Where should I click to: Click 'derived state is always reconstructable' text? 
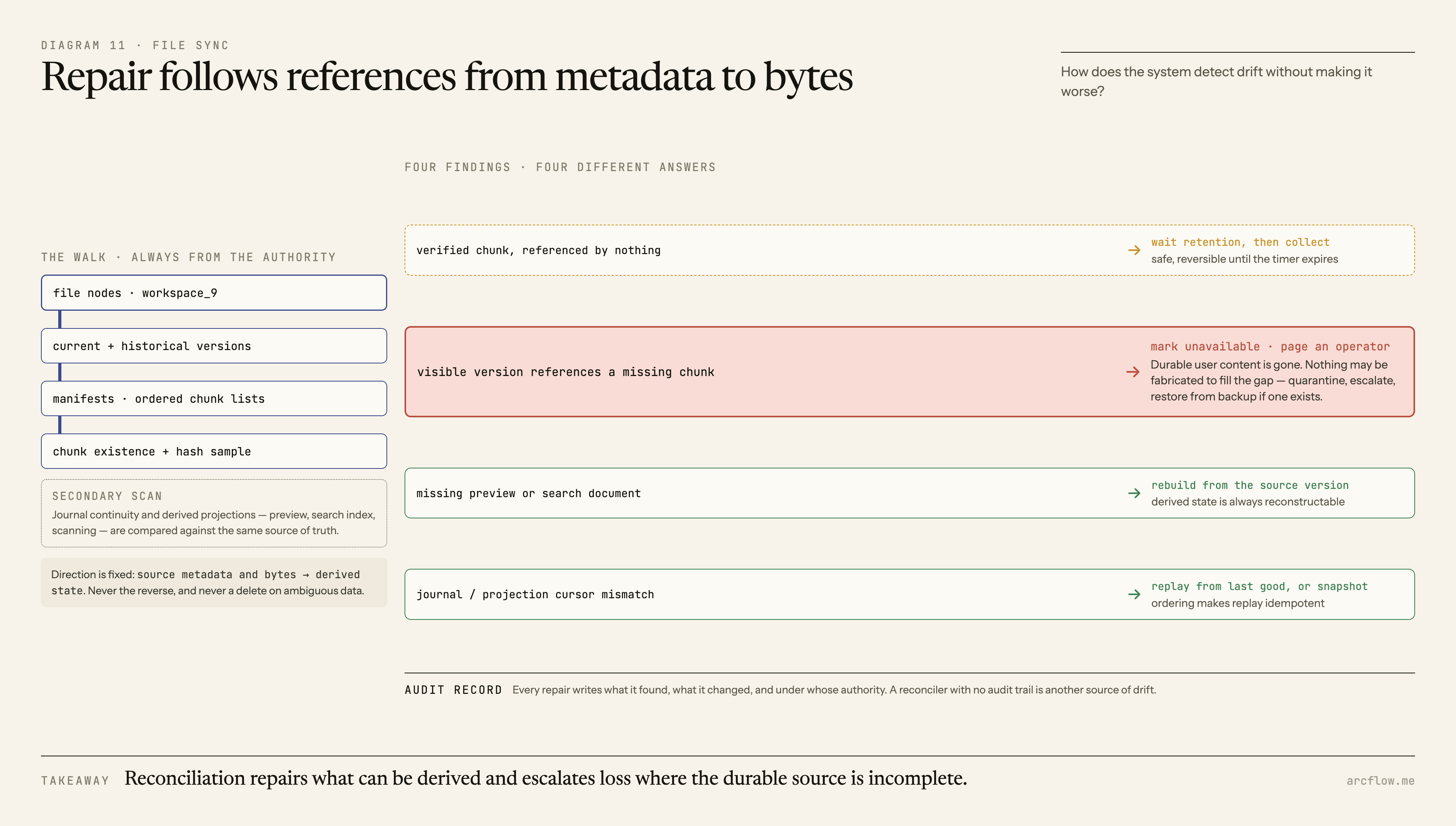pyautogui.click(x=1248, y=501)
